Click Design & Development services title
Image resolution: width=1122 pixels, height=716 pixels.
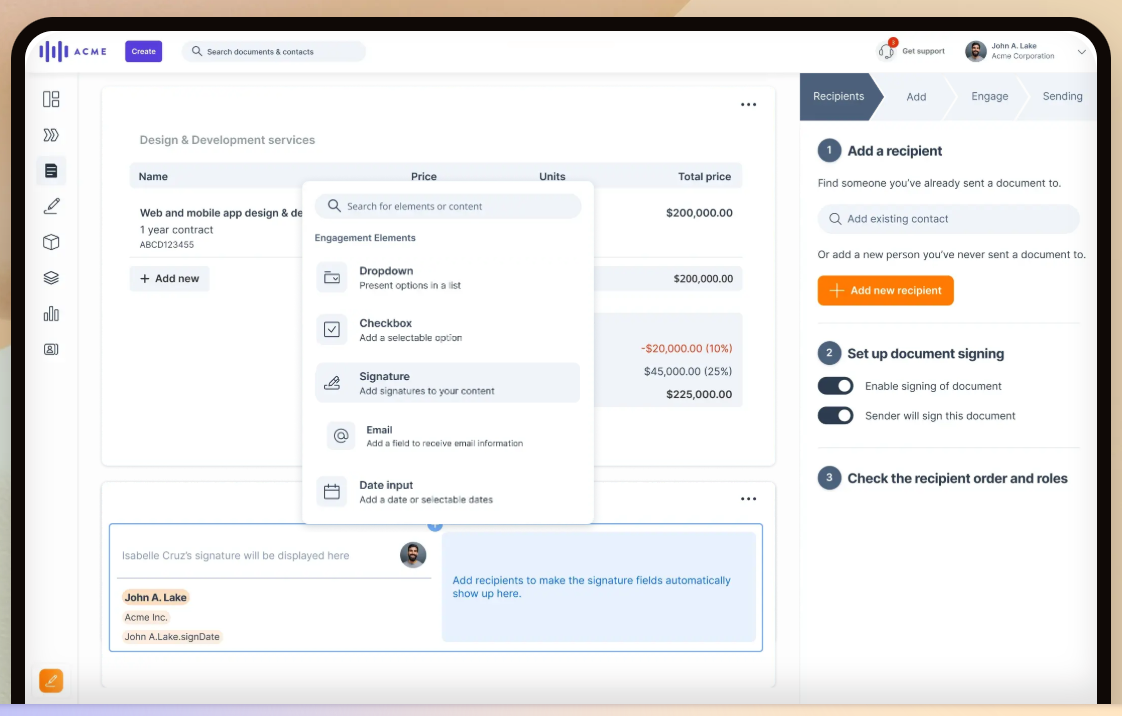[x=227, y=140]
